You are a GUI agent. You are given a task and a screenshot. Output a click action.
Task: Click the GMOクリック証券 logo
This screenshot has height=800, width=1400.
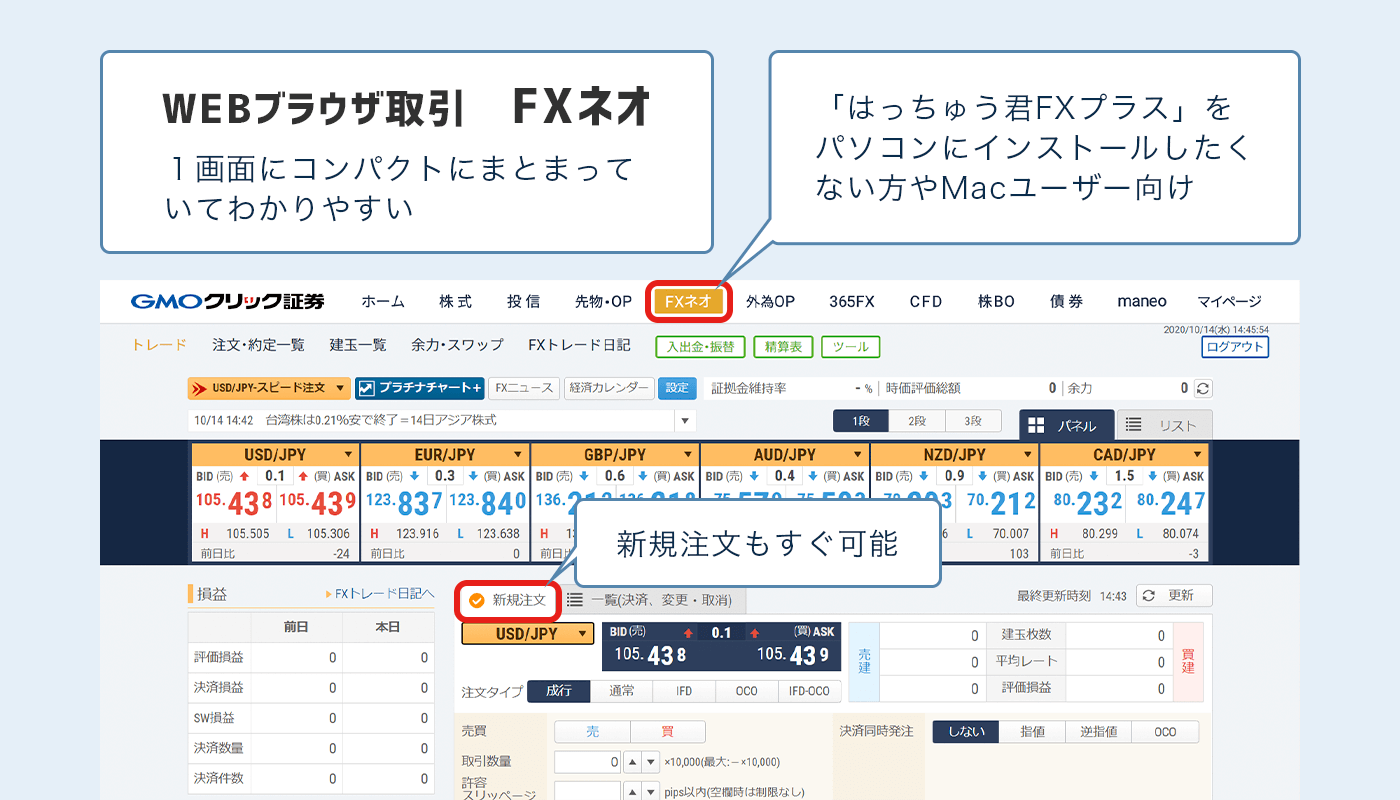pos(228,301)
